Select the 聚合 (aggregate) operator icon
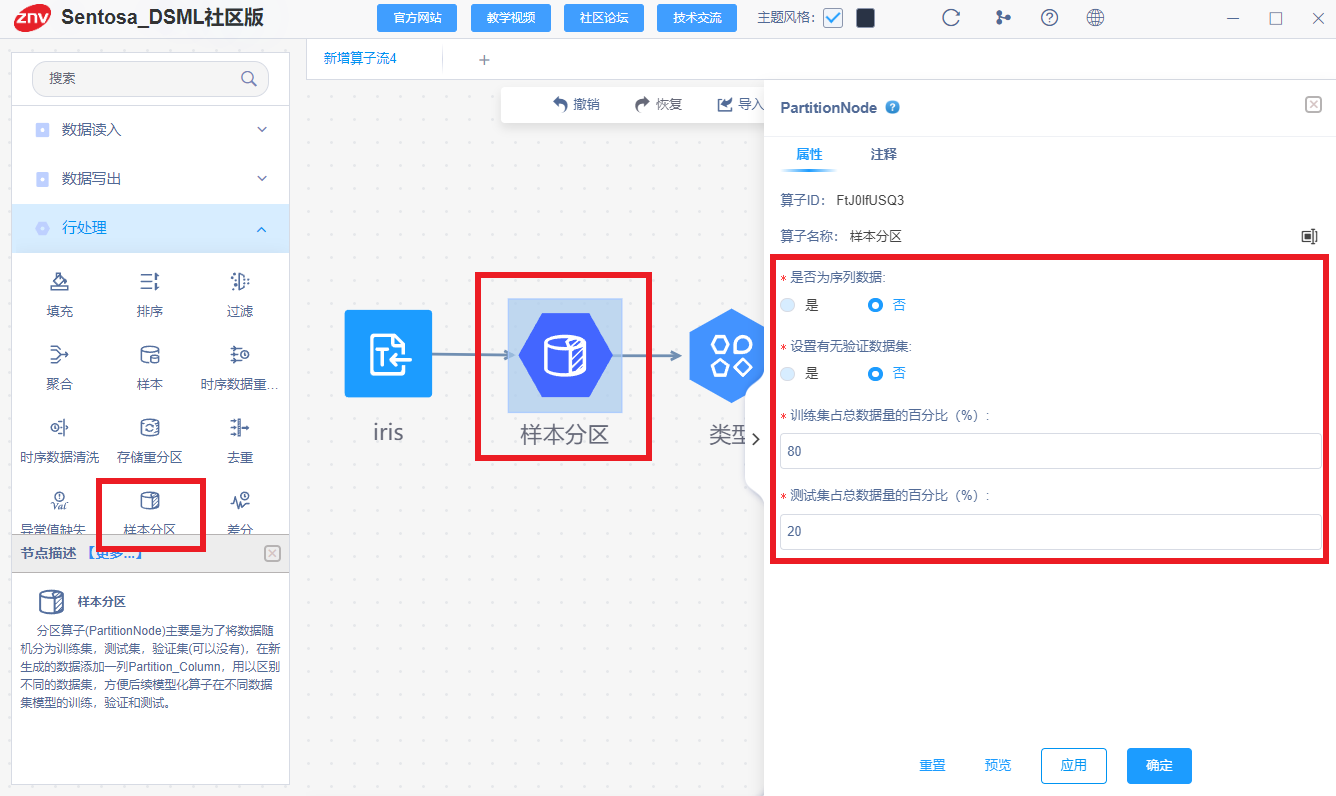 click(59, 354)
